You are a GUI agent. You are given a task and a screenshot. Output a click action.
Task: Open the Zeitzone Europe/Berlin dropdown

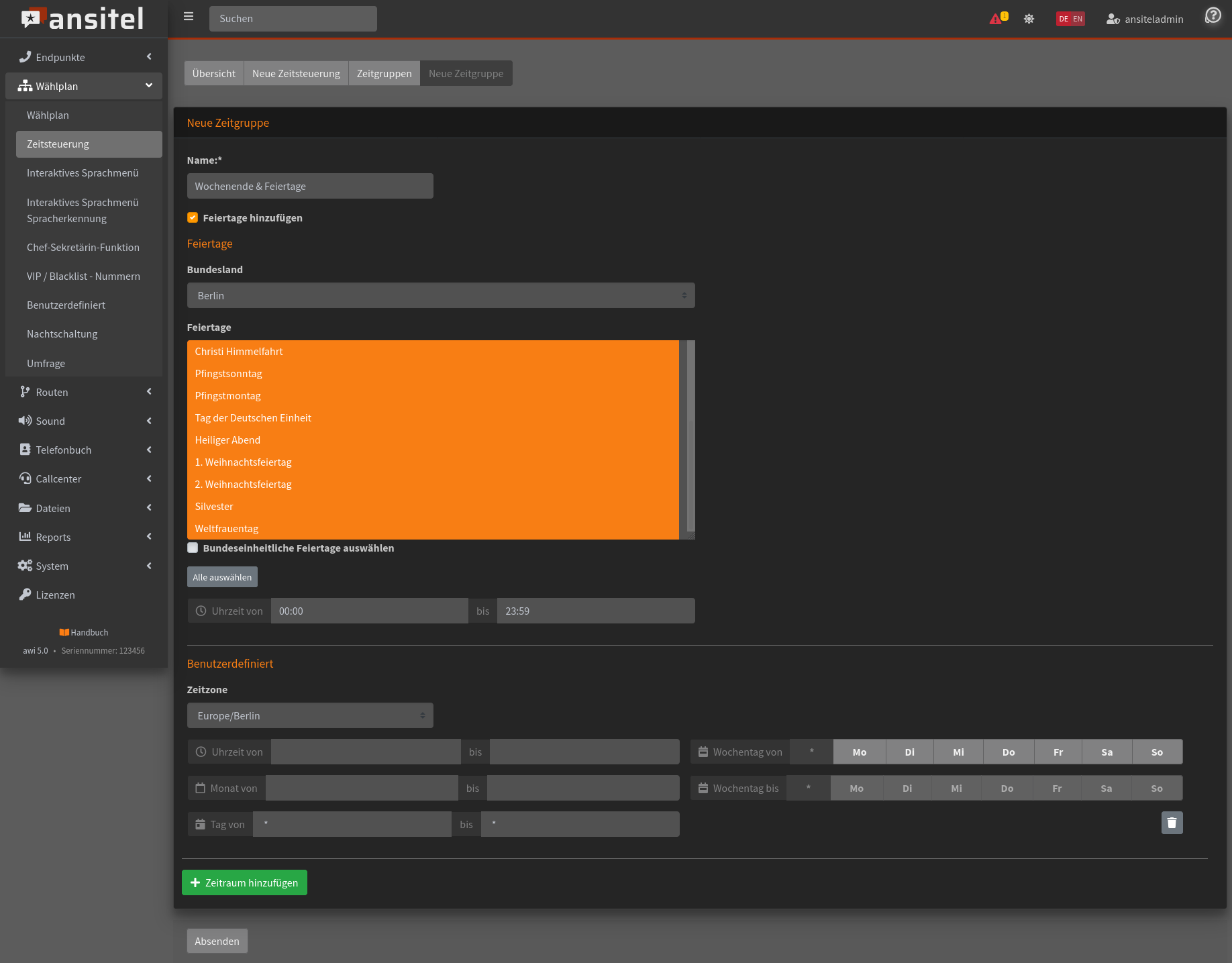(x=309, y=715)
